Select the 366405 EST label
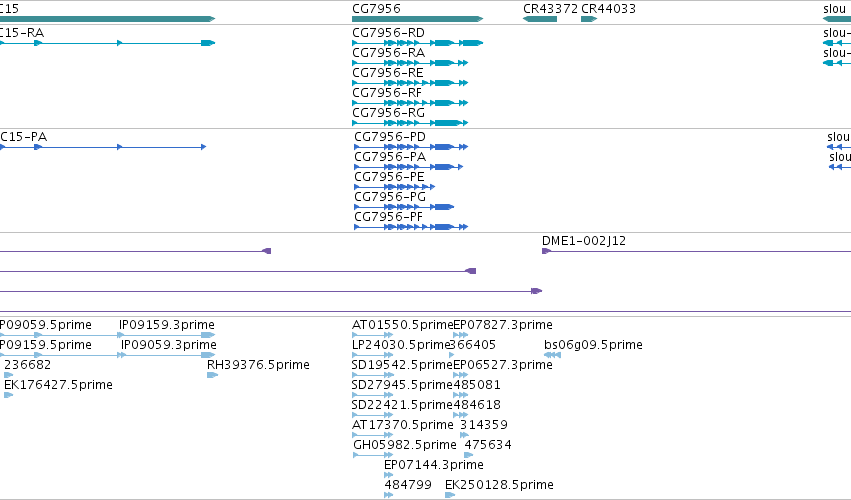Image resolution: width=851 pixels, height=500 pixels. coord(473,345)
